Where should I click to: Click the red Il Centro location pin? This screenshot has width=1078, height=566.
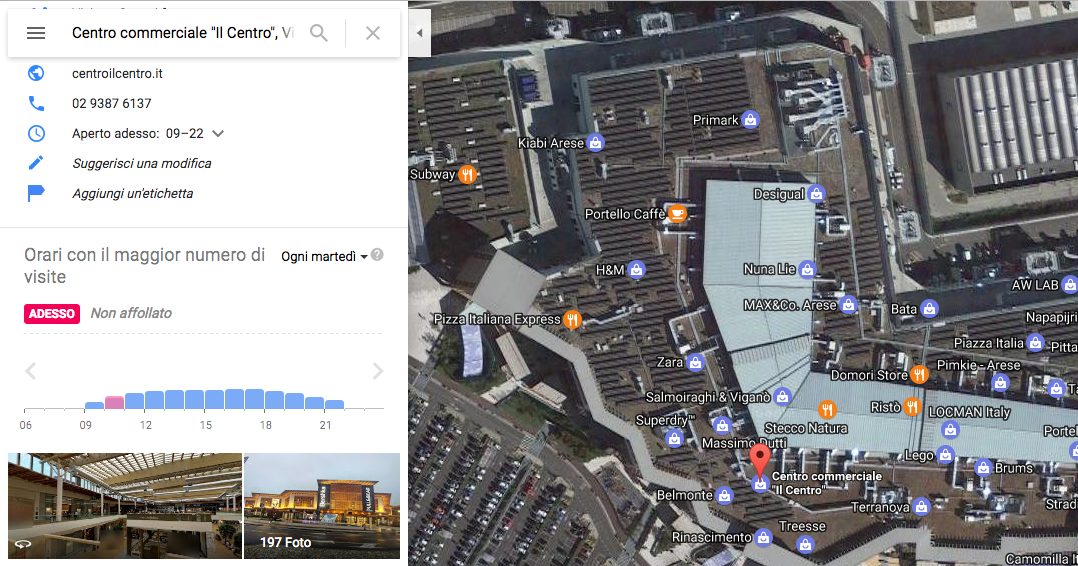(760, 461)
